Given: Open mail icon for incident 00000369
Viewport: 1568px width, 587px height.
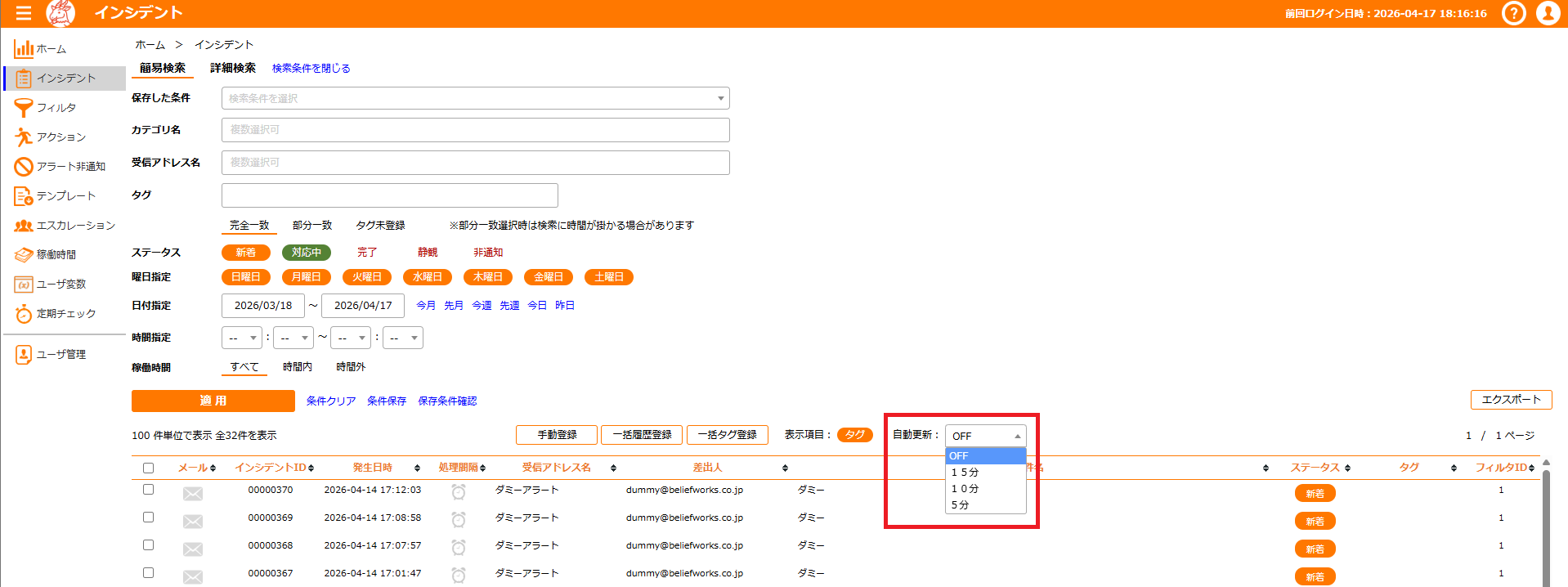Looking at the screenshot, I should pyautogui.click(x=193, y=521).
